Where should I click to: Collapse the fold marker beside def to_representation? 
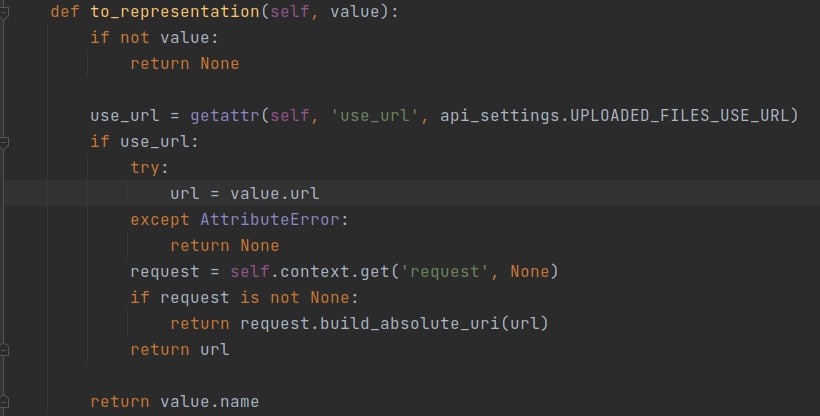(x=4, y=12)
